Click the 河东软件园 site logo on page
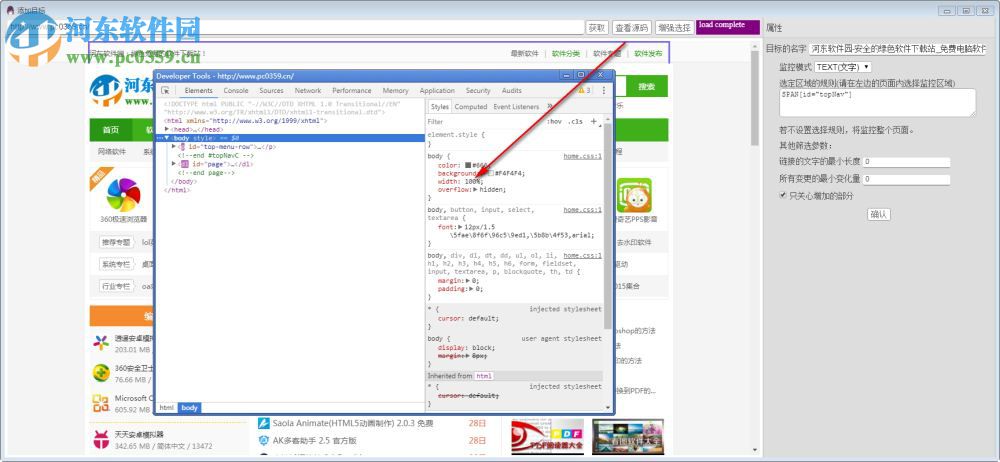 point(121,91)
